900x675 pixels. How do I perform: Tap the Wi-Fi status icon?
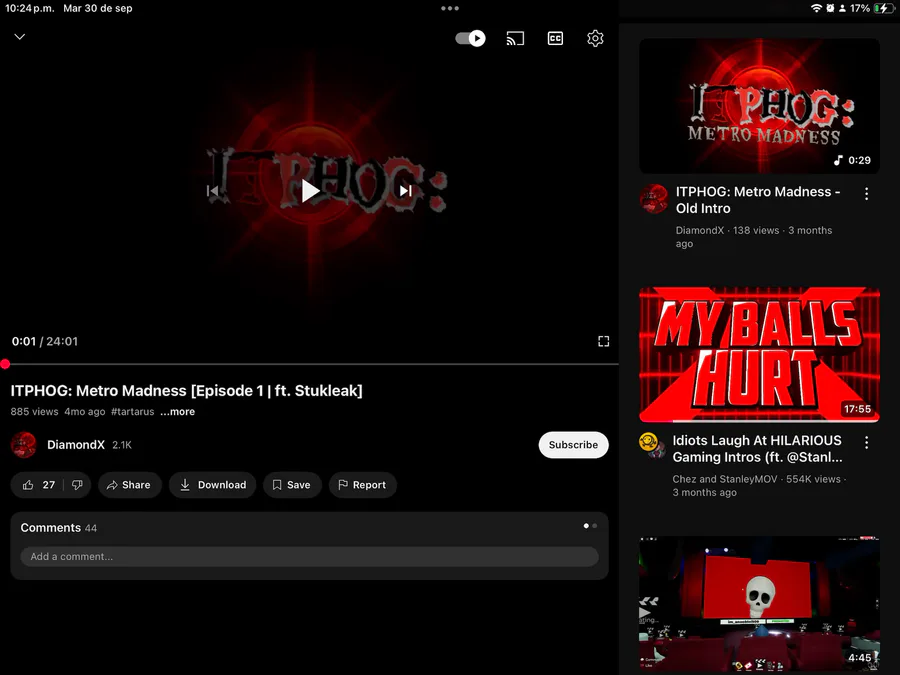[x=816, y=8]
